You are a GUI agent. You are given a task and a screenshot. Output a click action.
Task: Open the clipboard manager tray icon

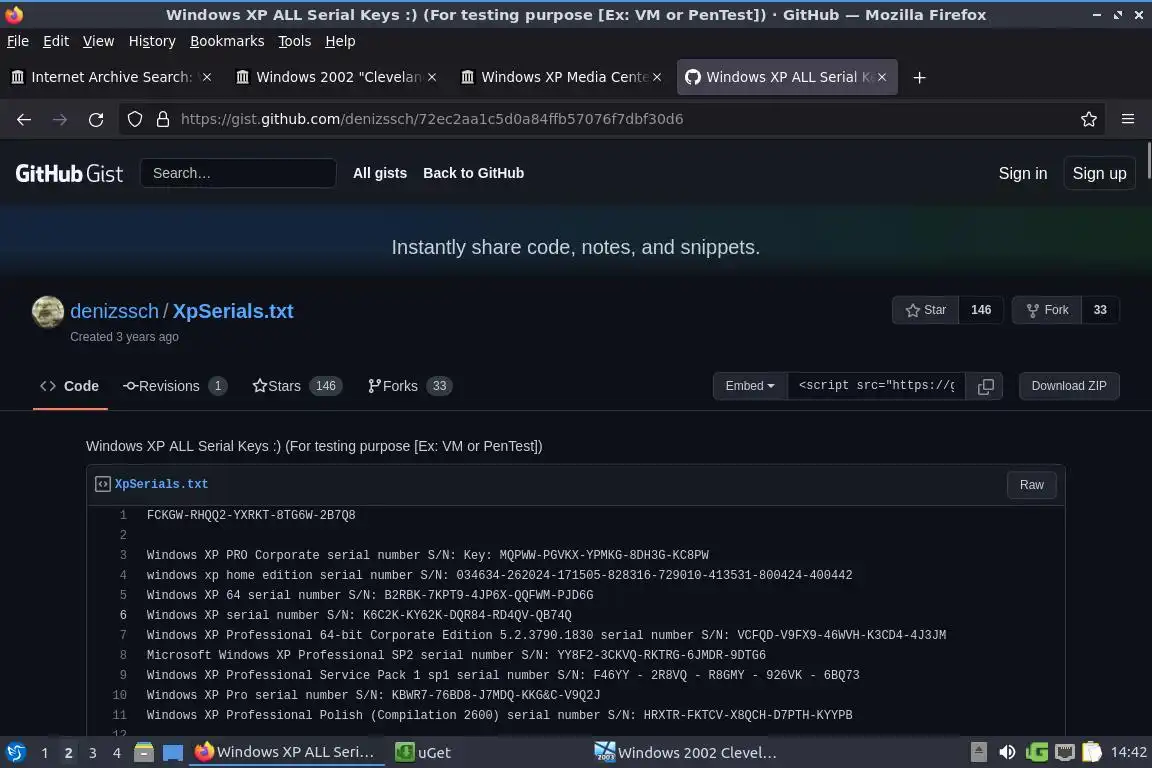(1092, 753)
